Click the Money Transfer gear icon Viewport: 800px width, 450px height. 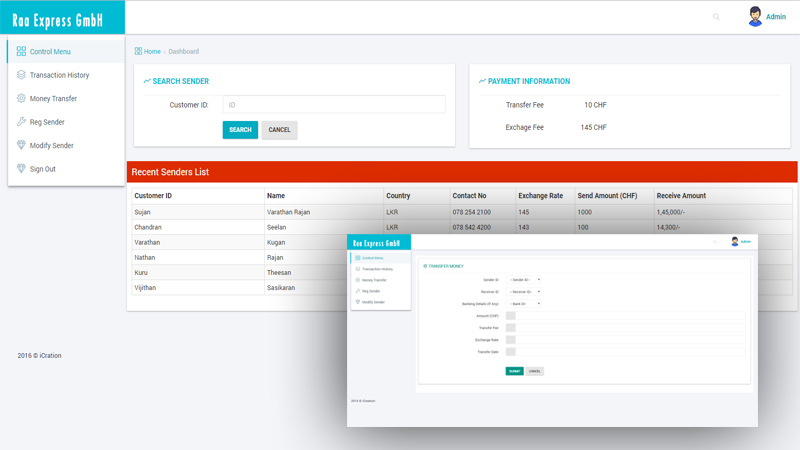(x=21, y=98)
